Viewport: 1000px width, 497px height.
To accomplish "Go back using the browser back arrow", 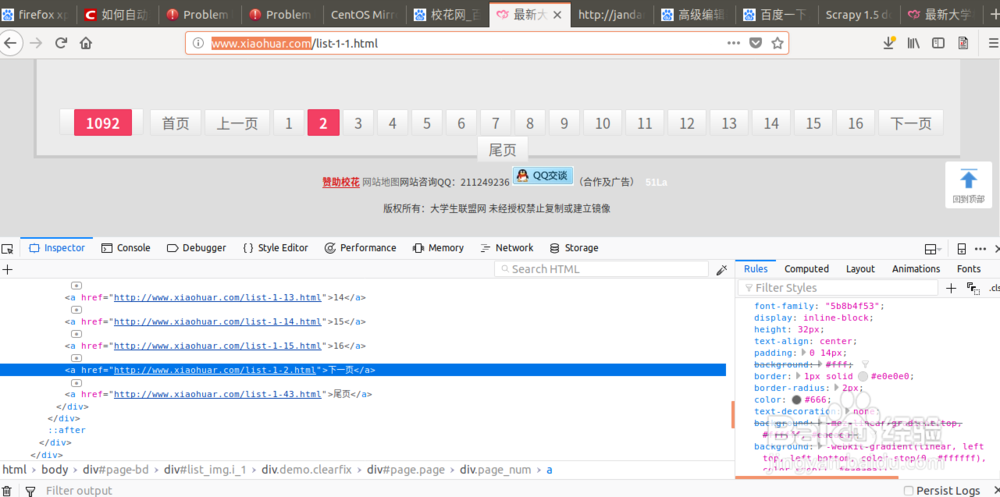I will (11, 43).
